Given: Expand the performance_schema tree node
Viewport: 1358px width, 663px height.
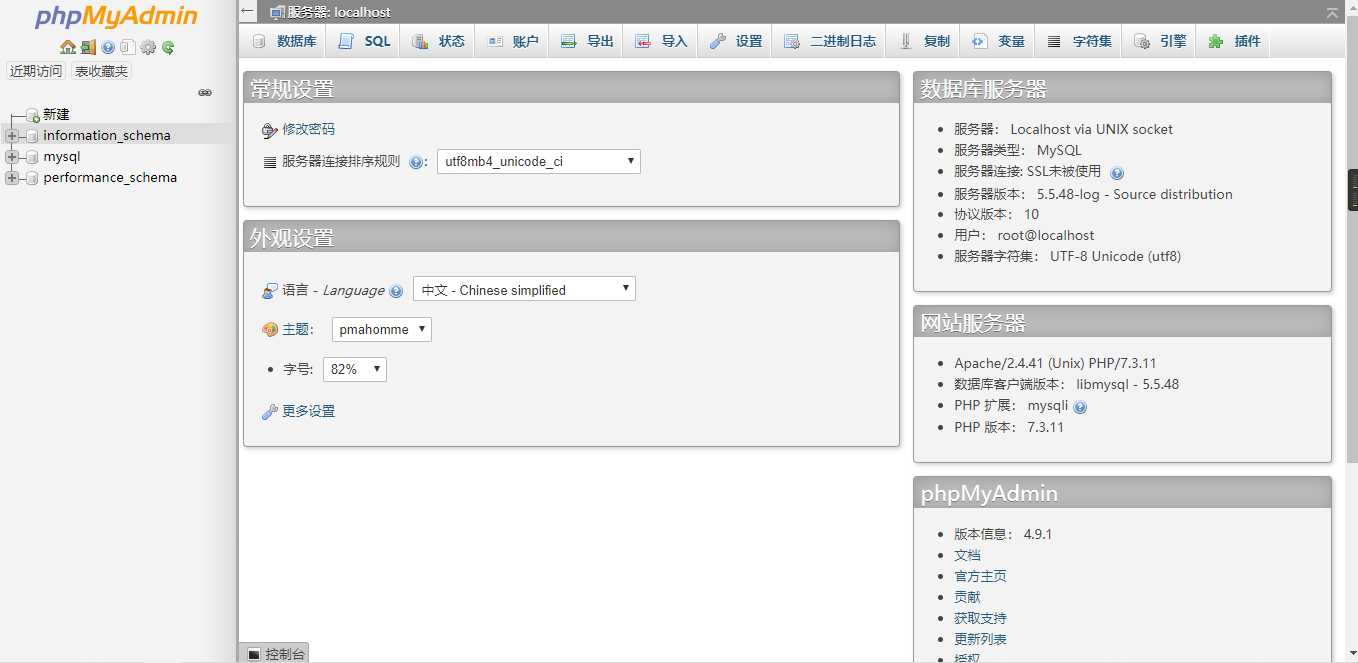Looking at the screenshot, I should click(12, 178).
